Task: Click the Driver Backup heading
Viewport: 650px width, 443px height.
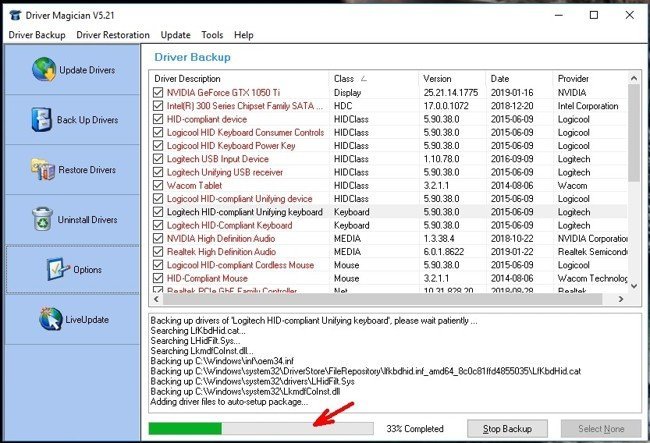Action: [192, 57]
